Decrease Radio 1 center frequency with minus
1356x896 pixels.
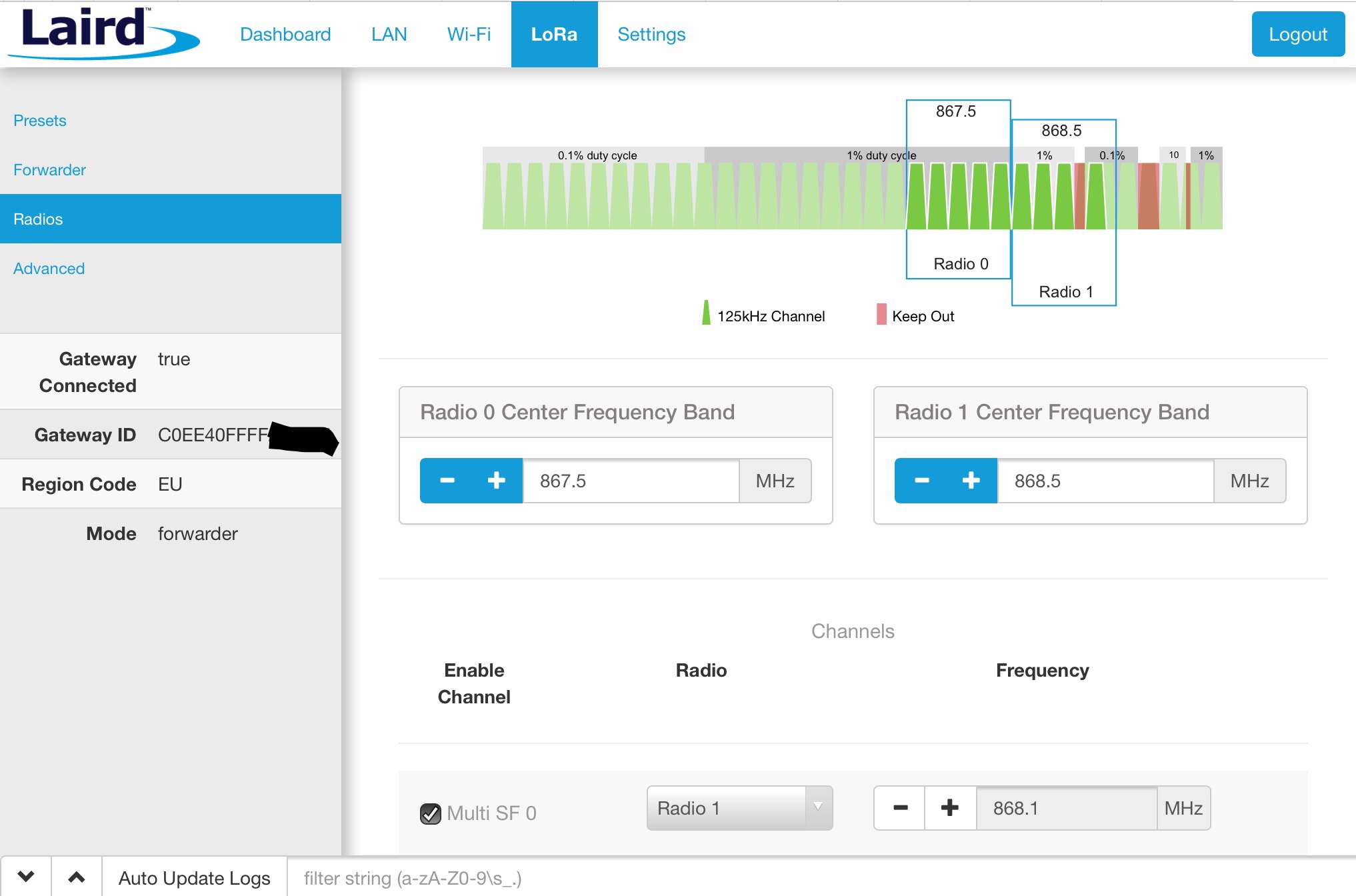coord(921,481)
